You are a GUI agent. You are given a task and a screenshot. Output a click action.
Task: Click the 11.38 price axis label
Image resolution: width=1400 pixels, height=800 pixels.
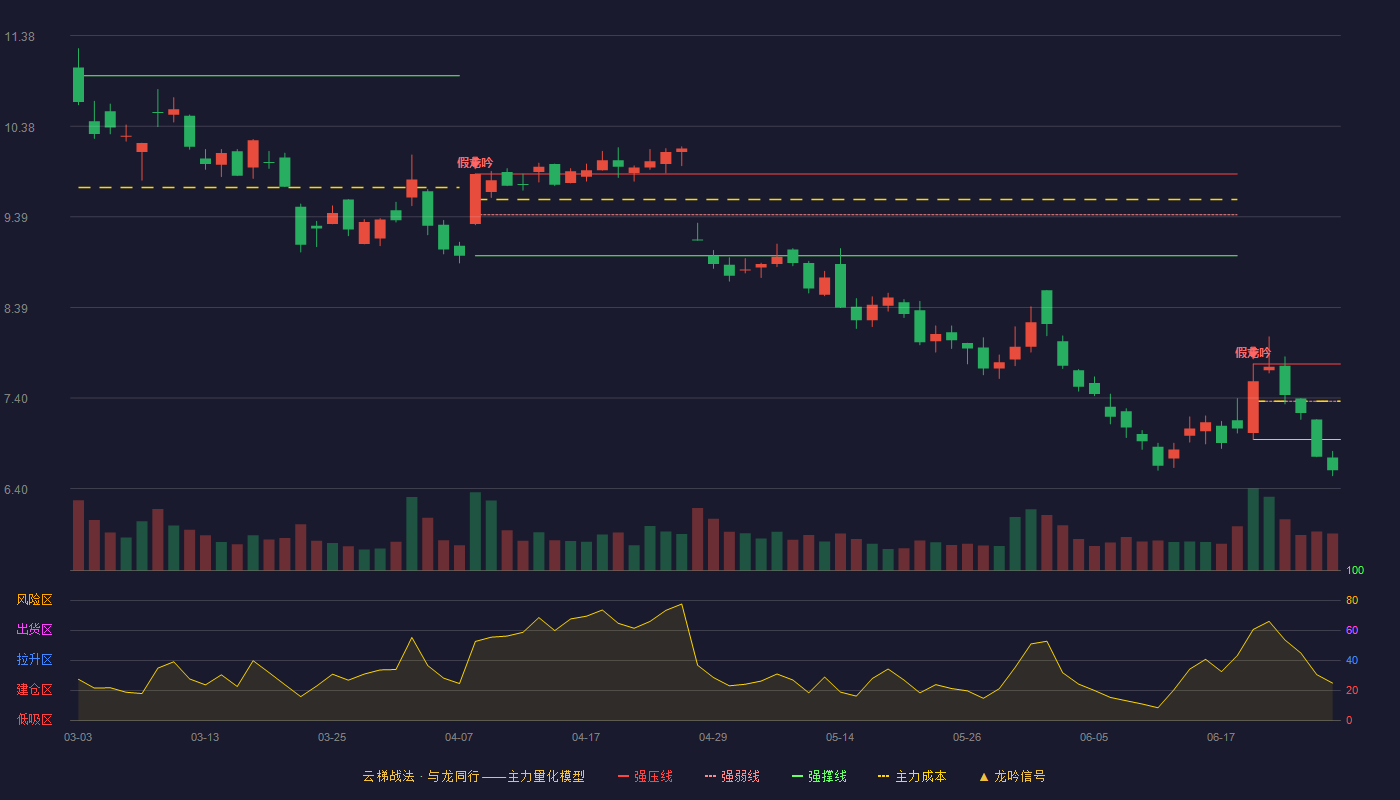20,37
